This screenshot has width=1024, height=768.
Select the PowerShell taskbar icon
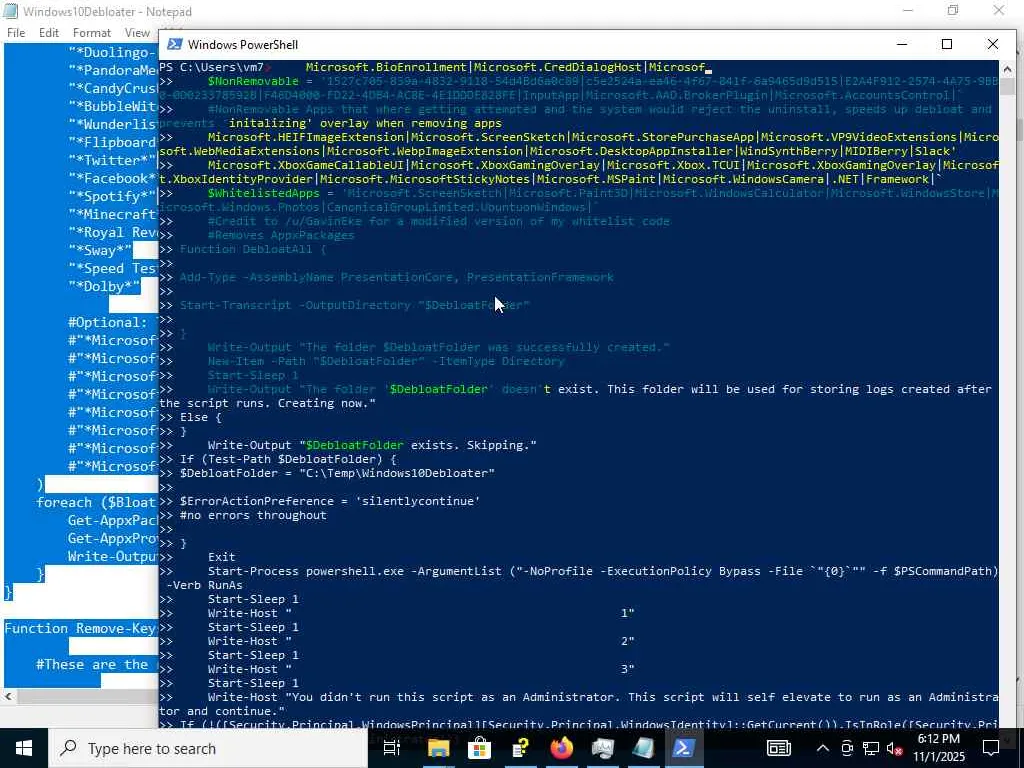(x=684, y=748)
